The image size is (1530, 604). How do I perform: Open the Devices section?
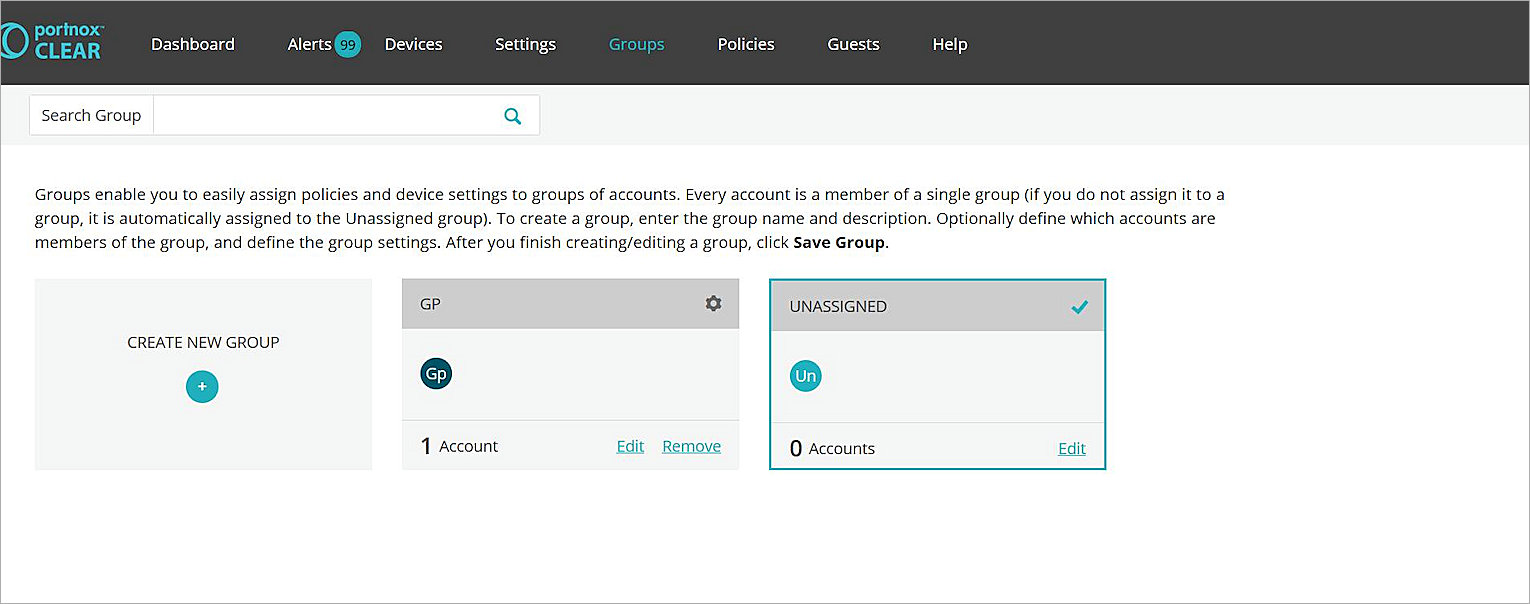tap(413, 44)
